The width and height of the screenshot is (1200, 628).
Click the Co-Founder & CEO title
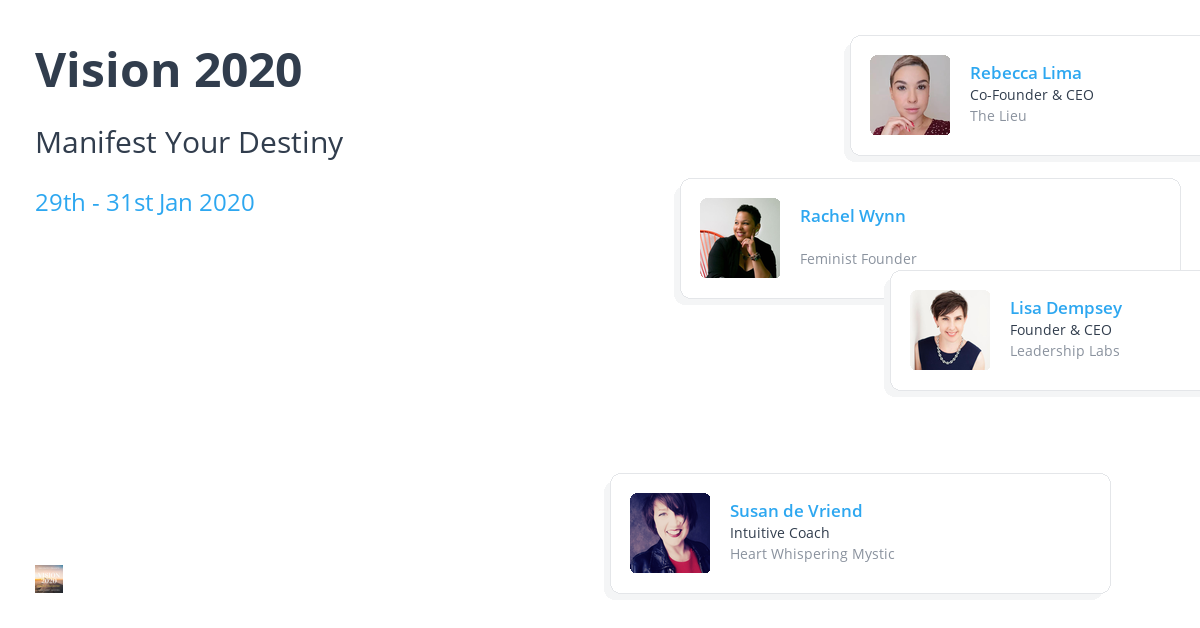coord(1031,95)
